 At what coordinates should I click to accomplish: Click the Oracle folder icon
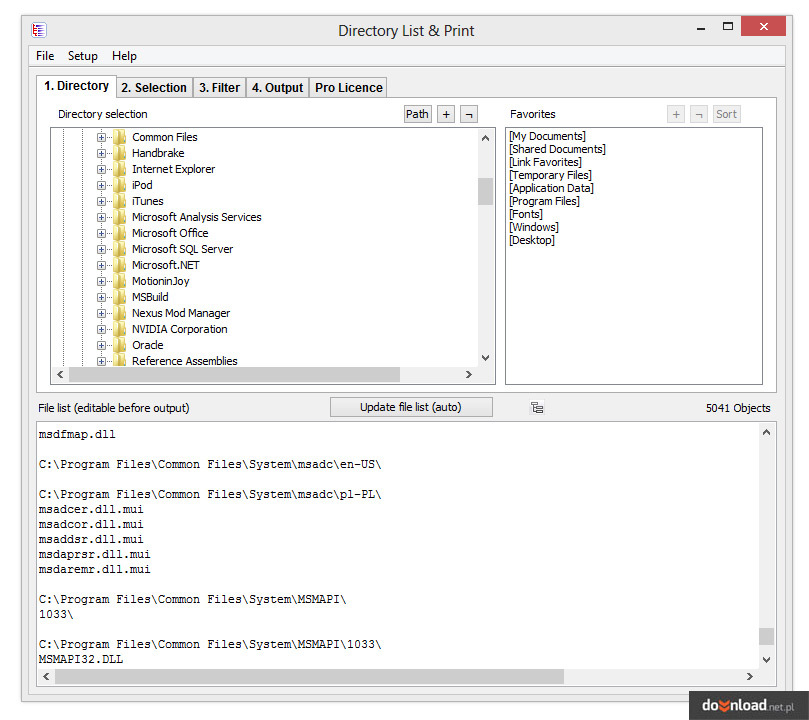(x=120, y=345)
